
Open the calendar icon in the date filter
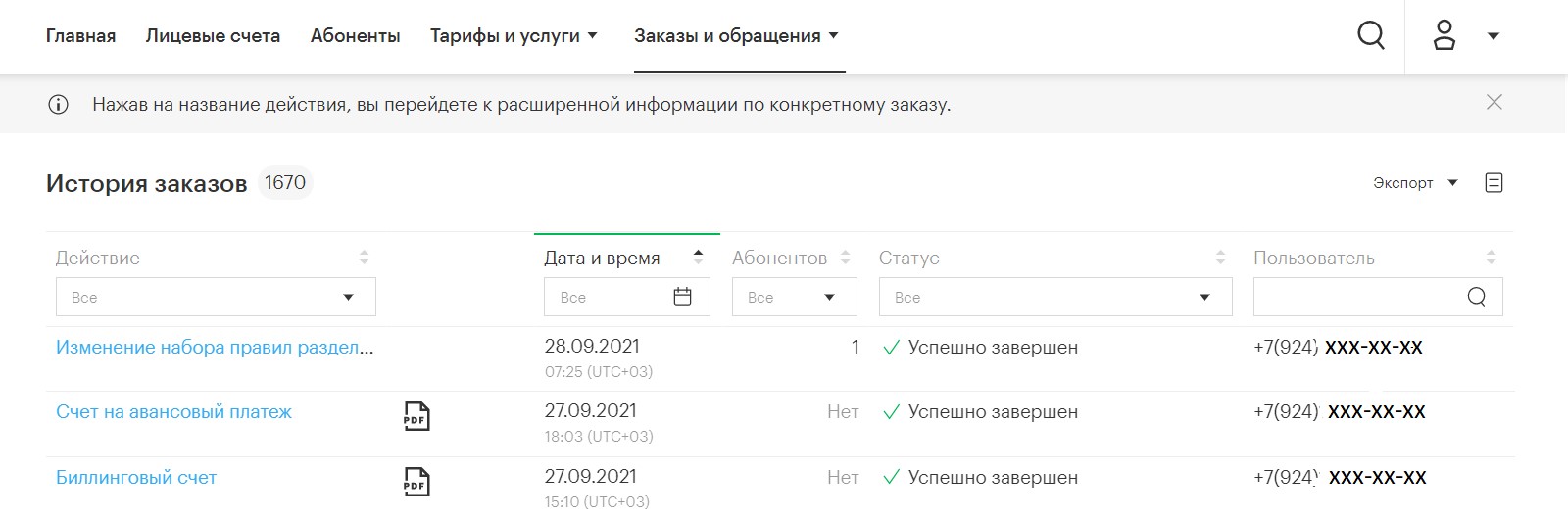tap(683, 297)
